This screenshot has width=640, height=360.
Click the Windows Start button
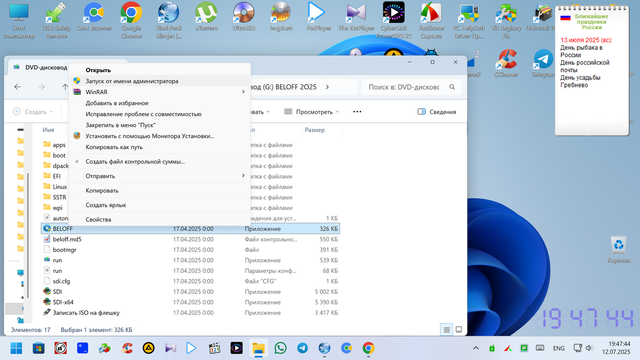(x=16, y=348)
